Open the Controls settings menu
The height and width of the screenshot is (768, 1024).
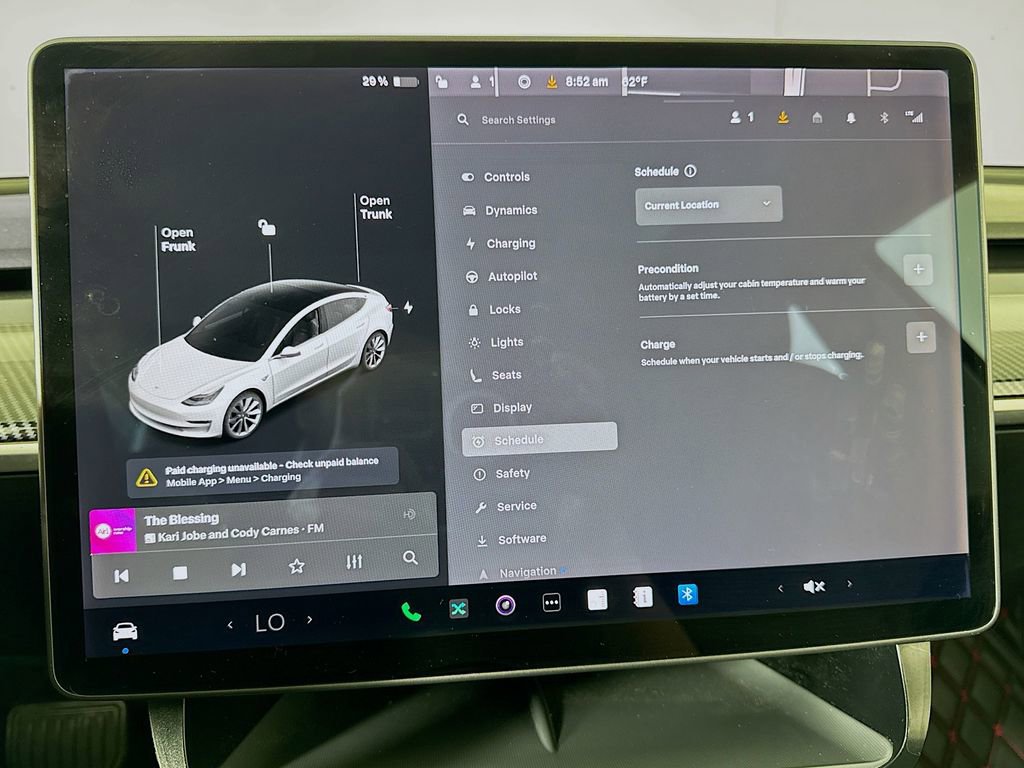496,177
